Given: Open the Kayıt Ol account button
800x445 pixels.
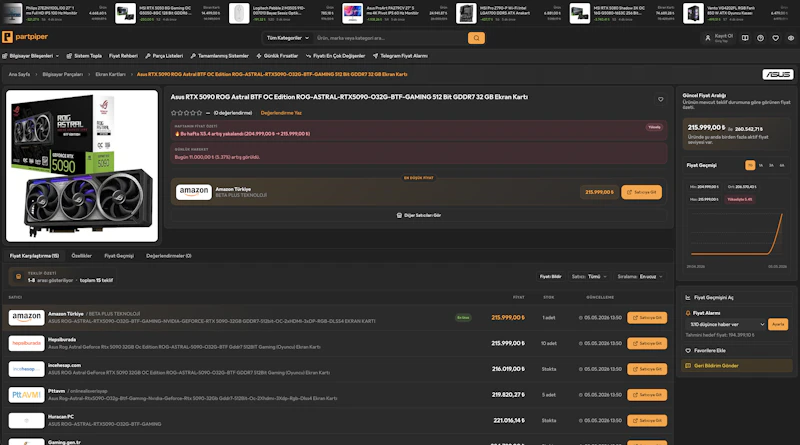Looking at the screenshot, I should [x=719, y=38].
